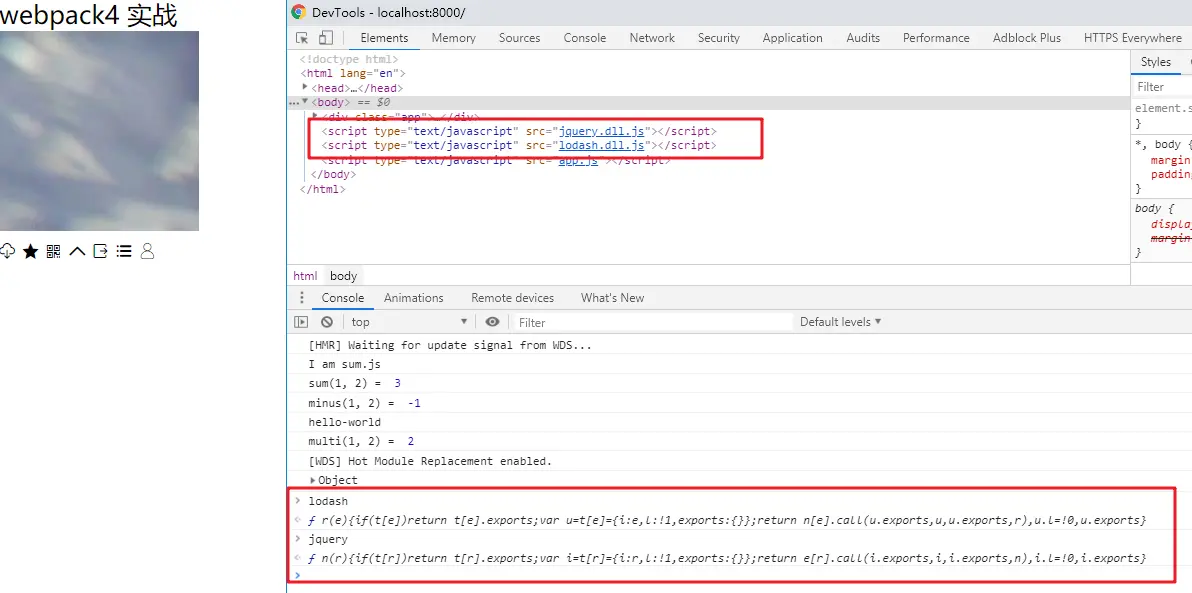The width and height of the screenshot is (1192, 593).
Task: Click the eye icon for live expression
Action: click(493, 322)
